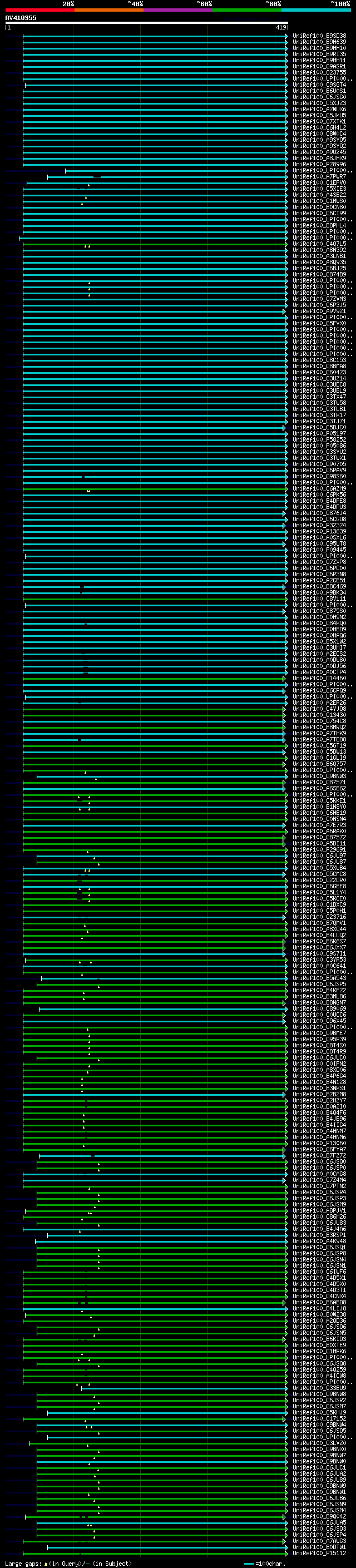Click the UniRef100_Q7XTK1 label
Image resolution: width=356 pixels, height=1568 pixels.
[319, 122]
